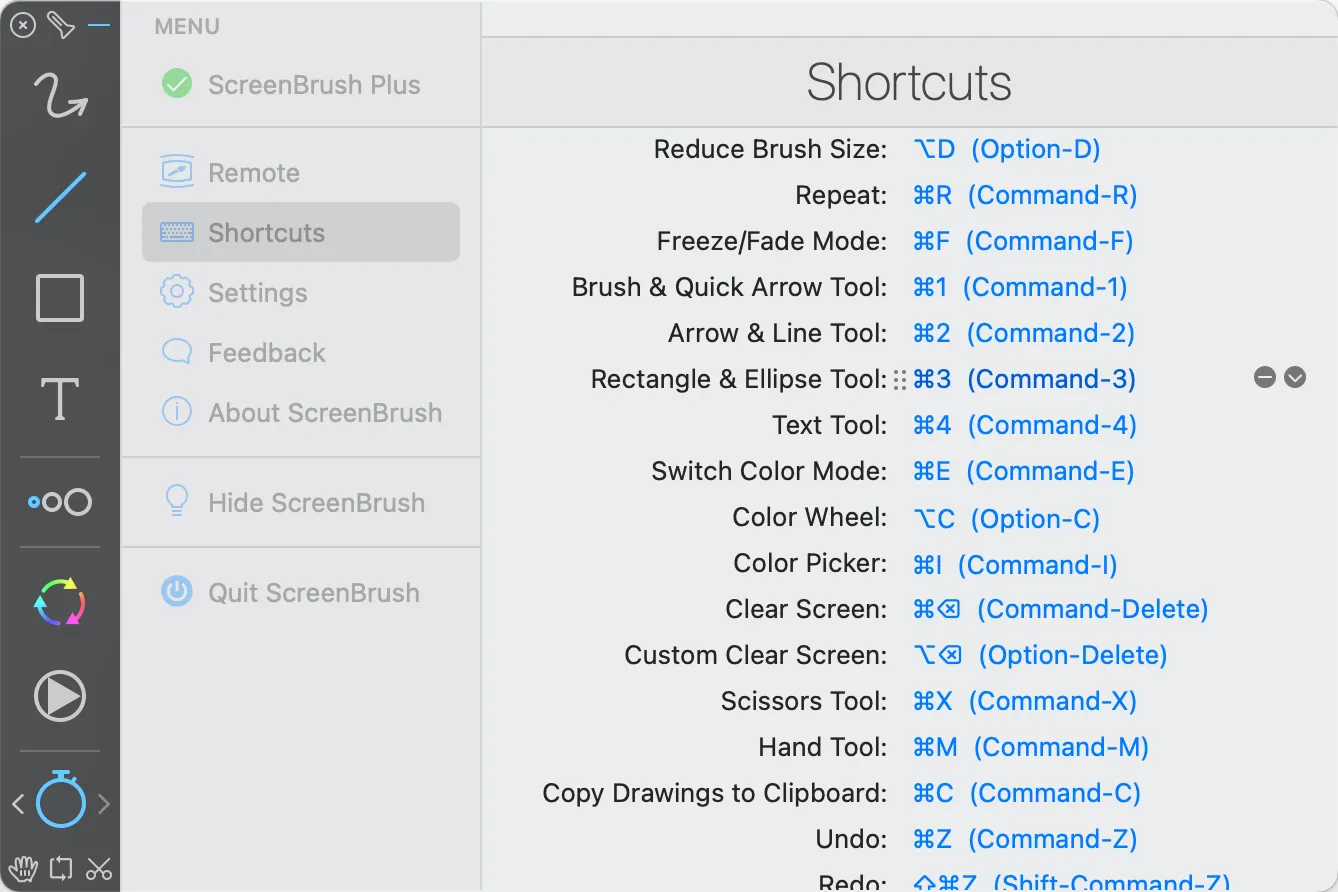
Task: Click the Command-F Freeze/Fade shortcut link
Action: [1023, 241]
